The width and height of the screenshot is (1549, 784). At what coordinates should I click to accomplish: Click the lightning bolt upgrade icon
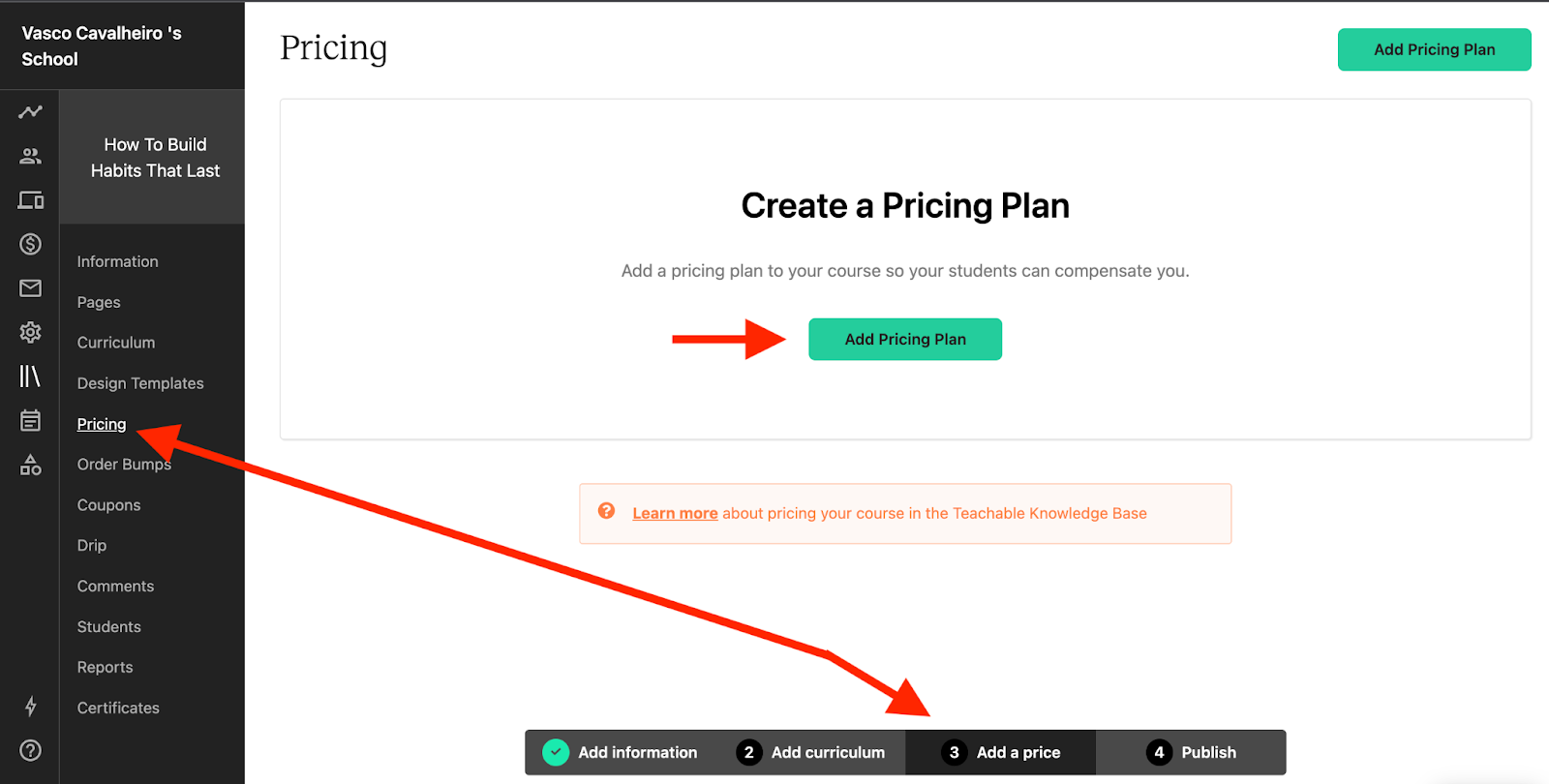coord(30,707)
